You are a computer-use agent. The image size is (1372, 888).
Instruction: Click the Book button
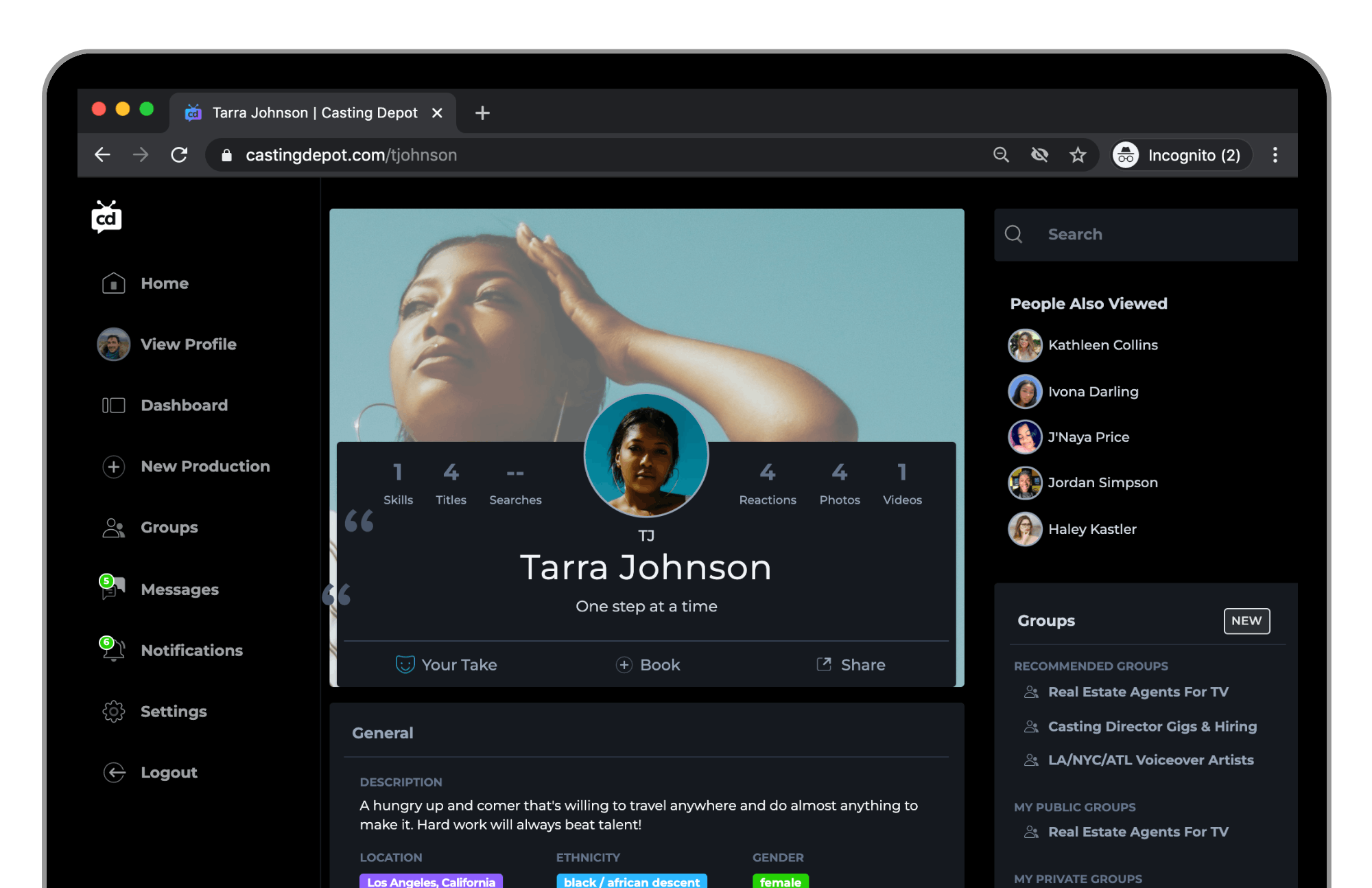pos(648,664)
